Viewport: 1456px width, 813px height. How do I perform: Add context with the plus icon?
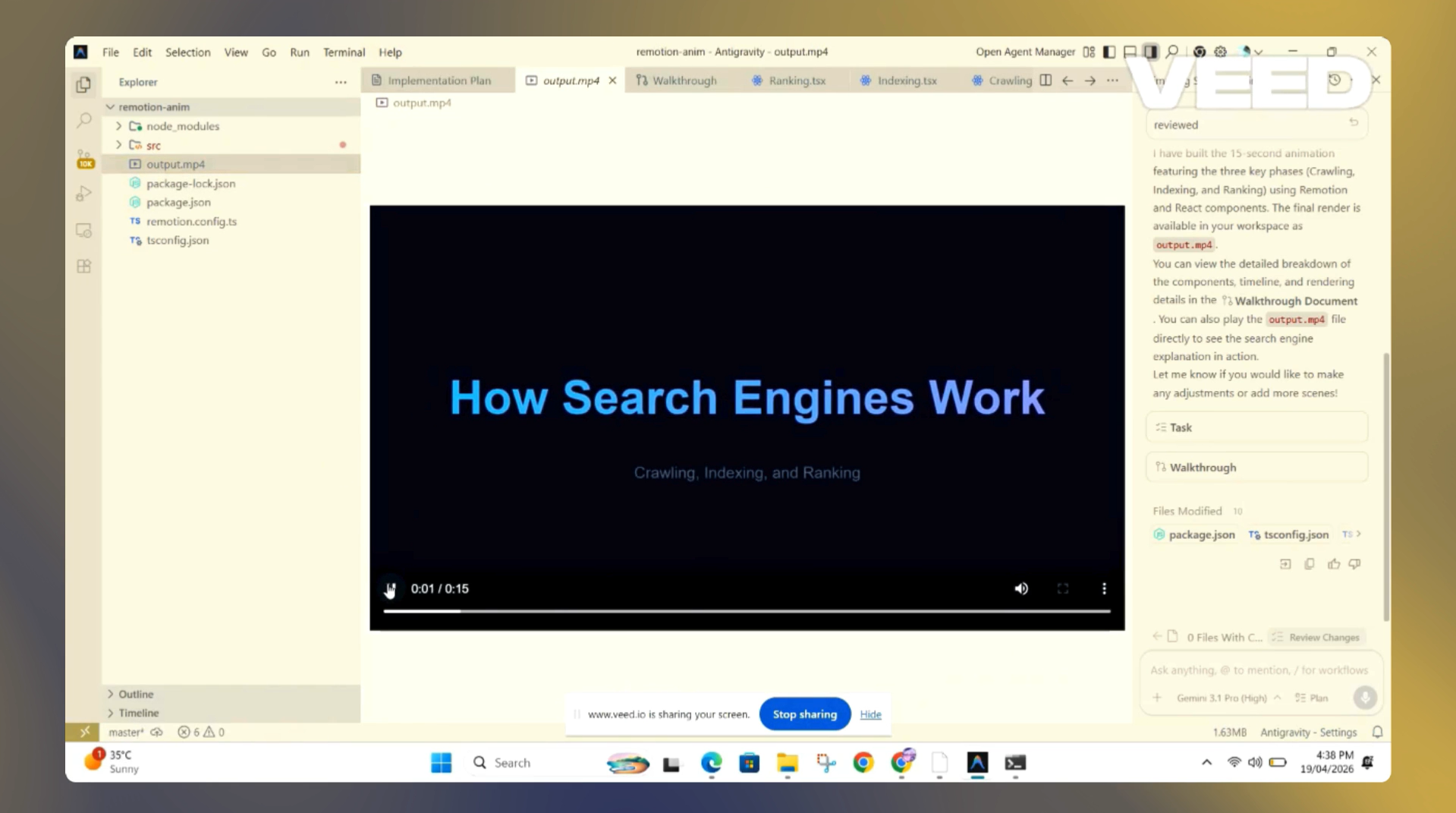click(x=1157, y=698)
